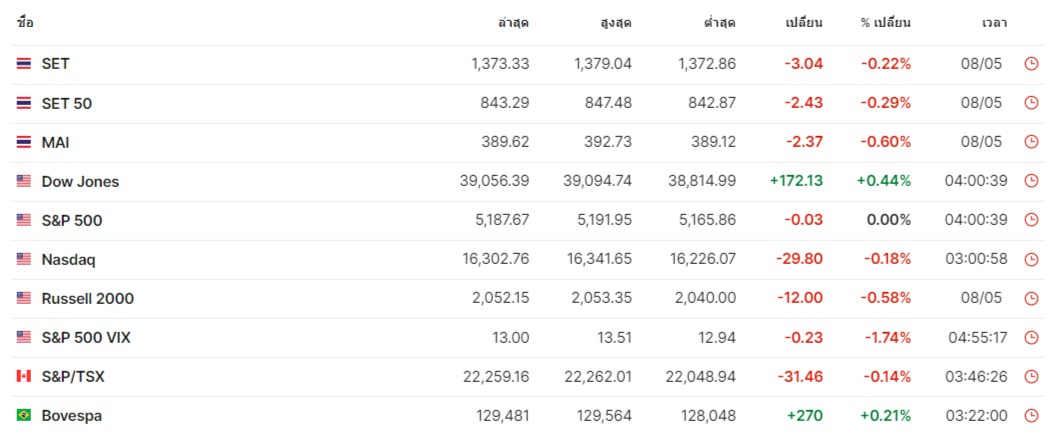Image resolution: width=1052 pixels, height=434 pixels.
Task: Click the clock icon in the Russell 2000 row
Action: pyautogui.click(x=1031, y=298)
